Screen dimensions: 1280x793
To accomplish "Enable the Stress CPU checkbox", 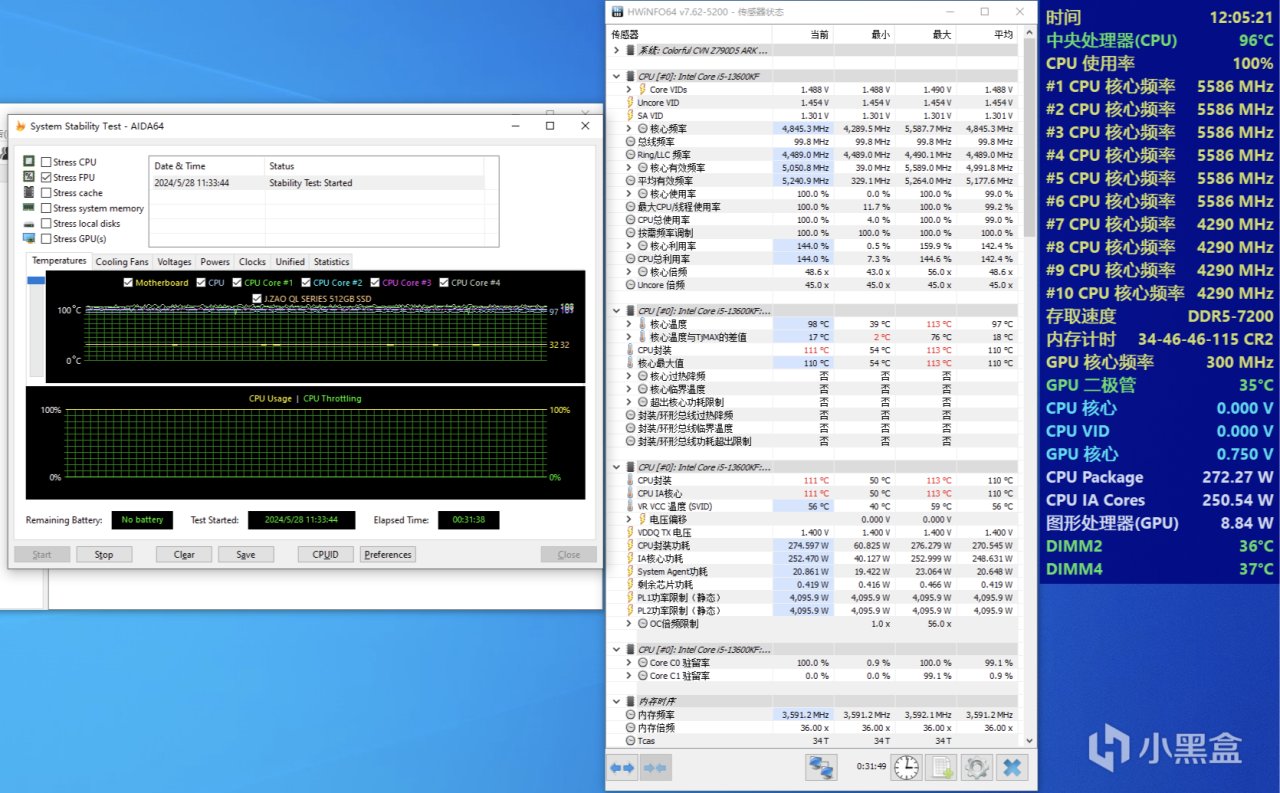I will [x=46, y=162].
